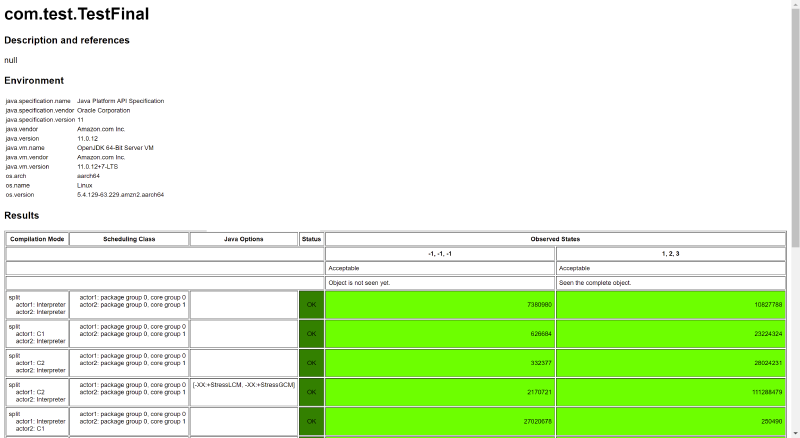Screen dimensions: 800x438
Task: Click the Observed States header cell
Action: tap(555, 239)
